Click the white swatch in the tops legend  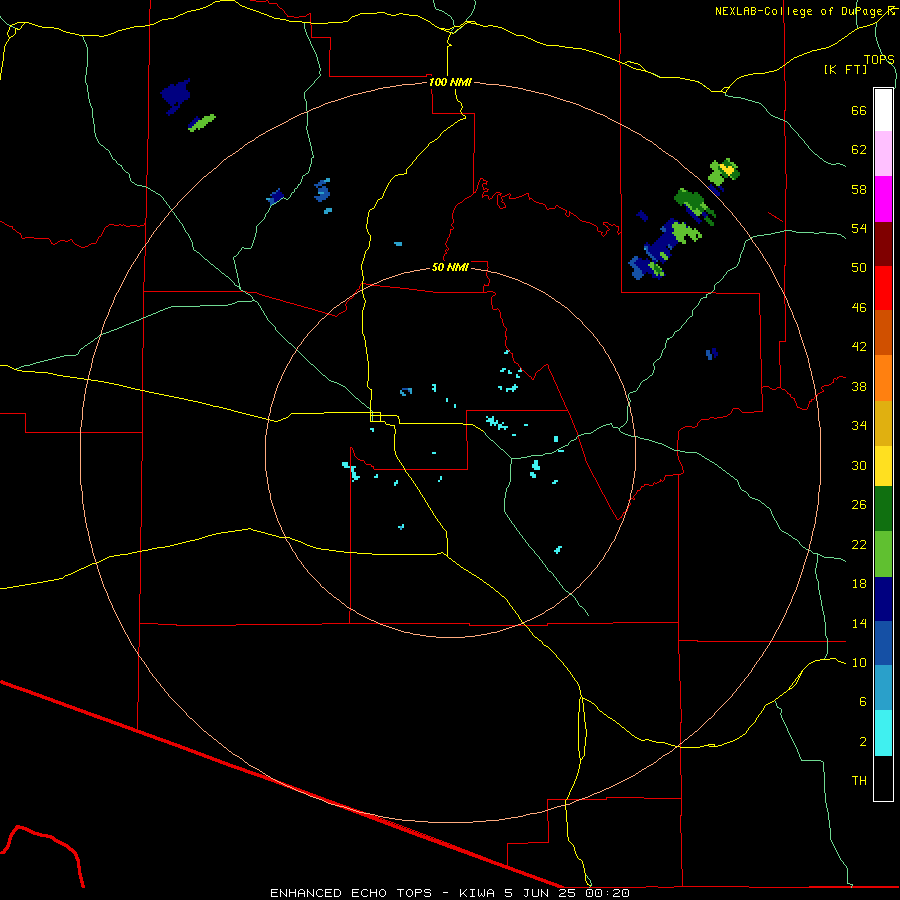883,110
